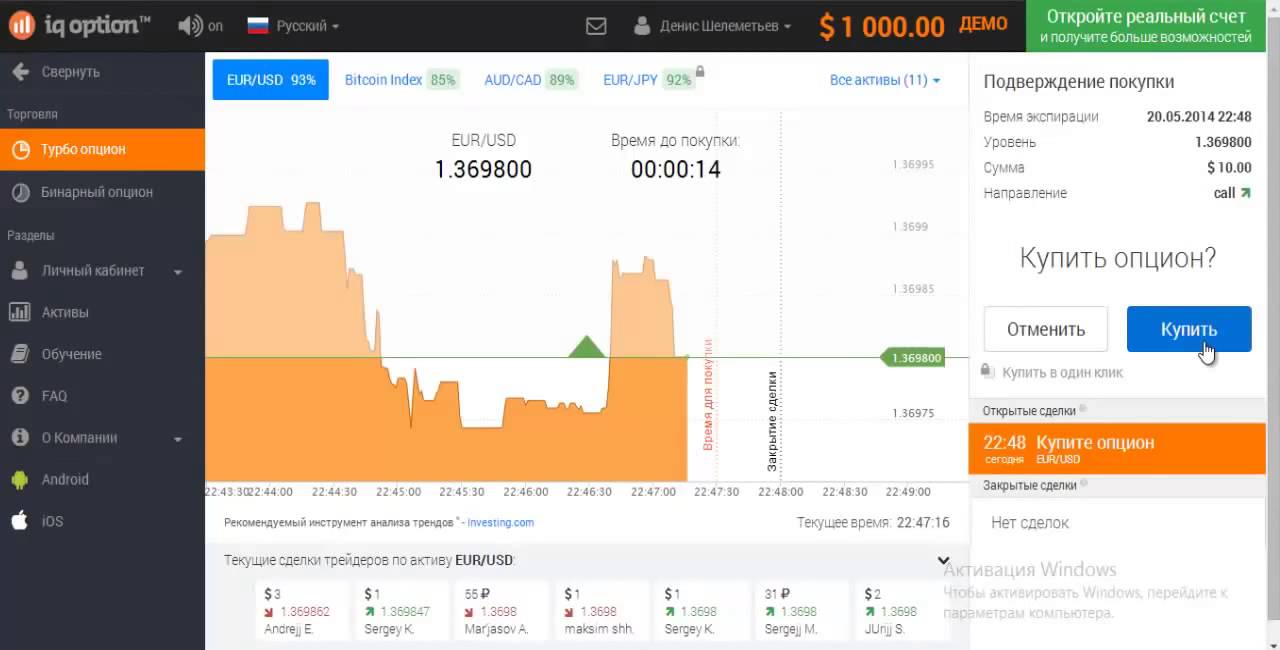
Task: Click Отменить button
Action: coord(1046,329)
